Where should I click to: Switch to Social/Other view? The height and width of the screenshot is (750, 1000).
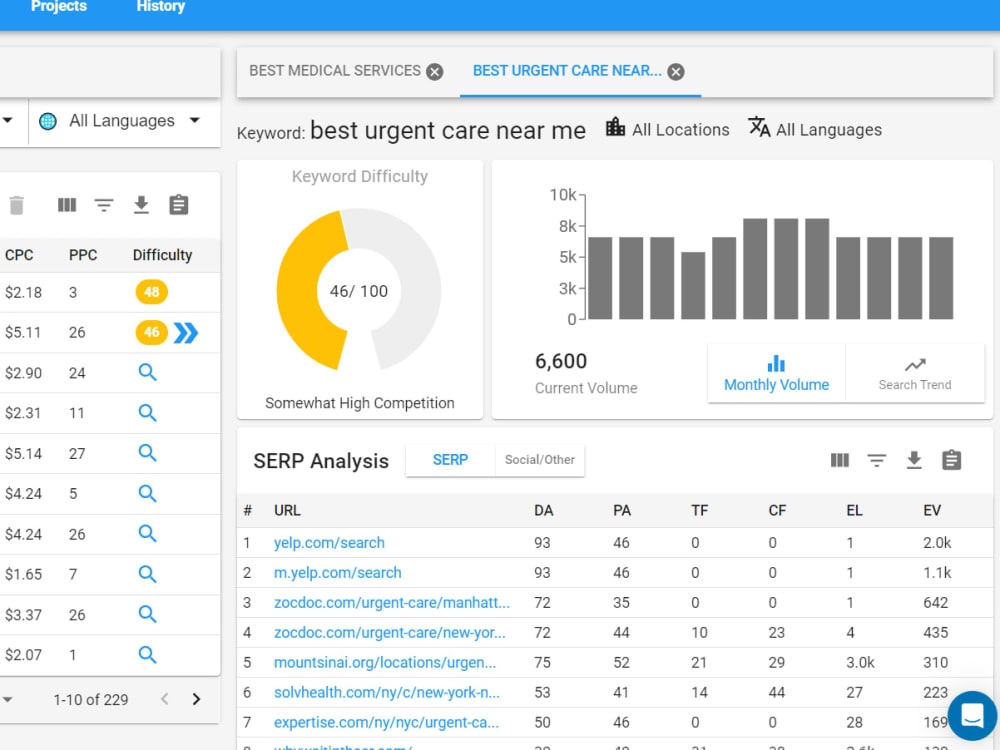click(540, 460)
